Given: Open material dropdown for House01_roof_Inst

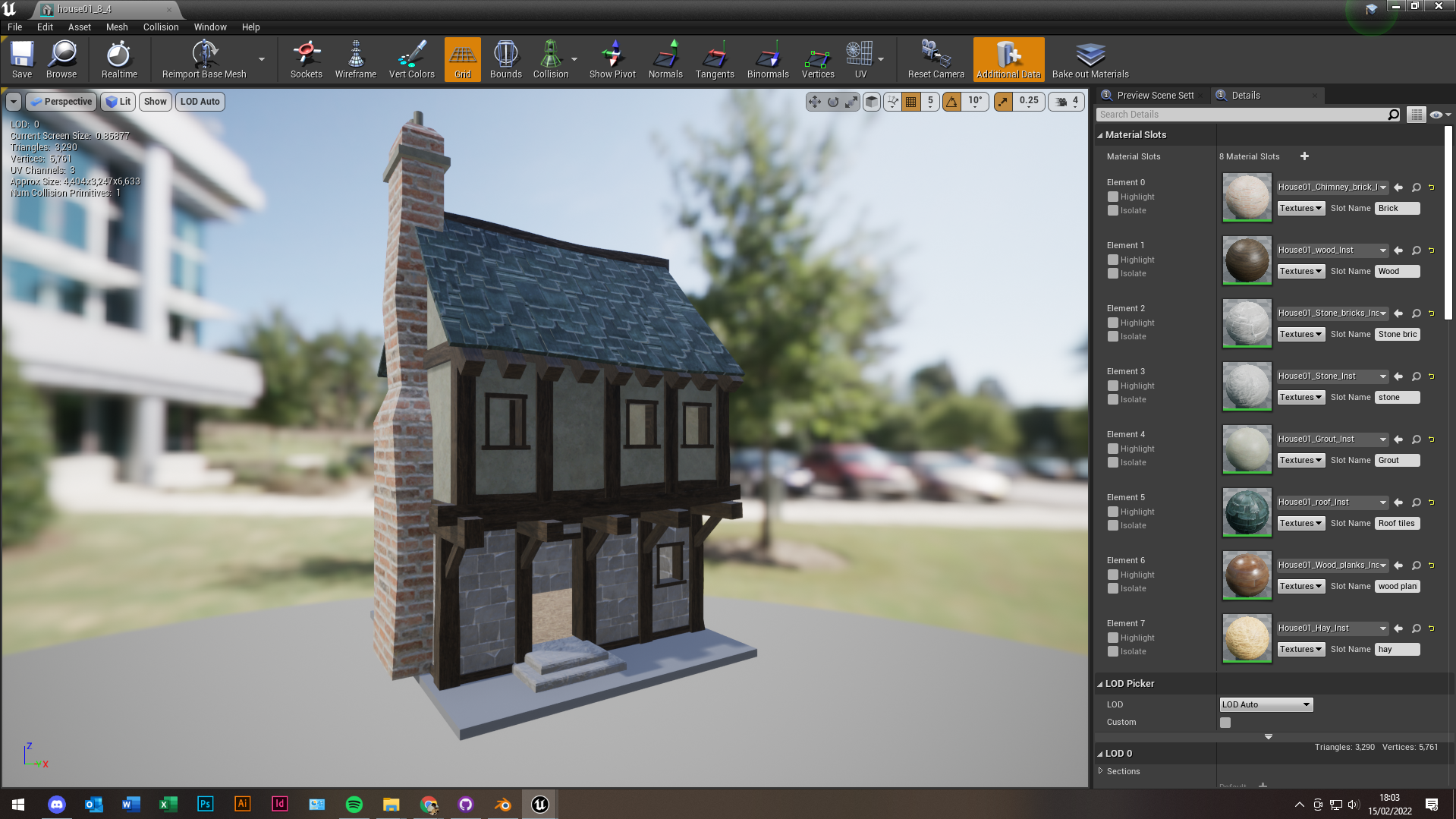Looking at the screenshot, I should click(1332, 502).
